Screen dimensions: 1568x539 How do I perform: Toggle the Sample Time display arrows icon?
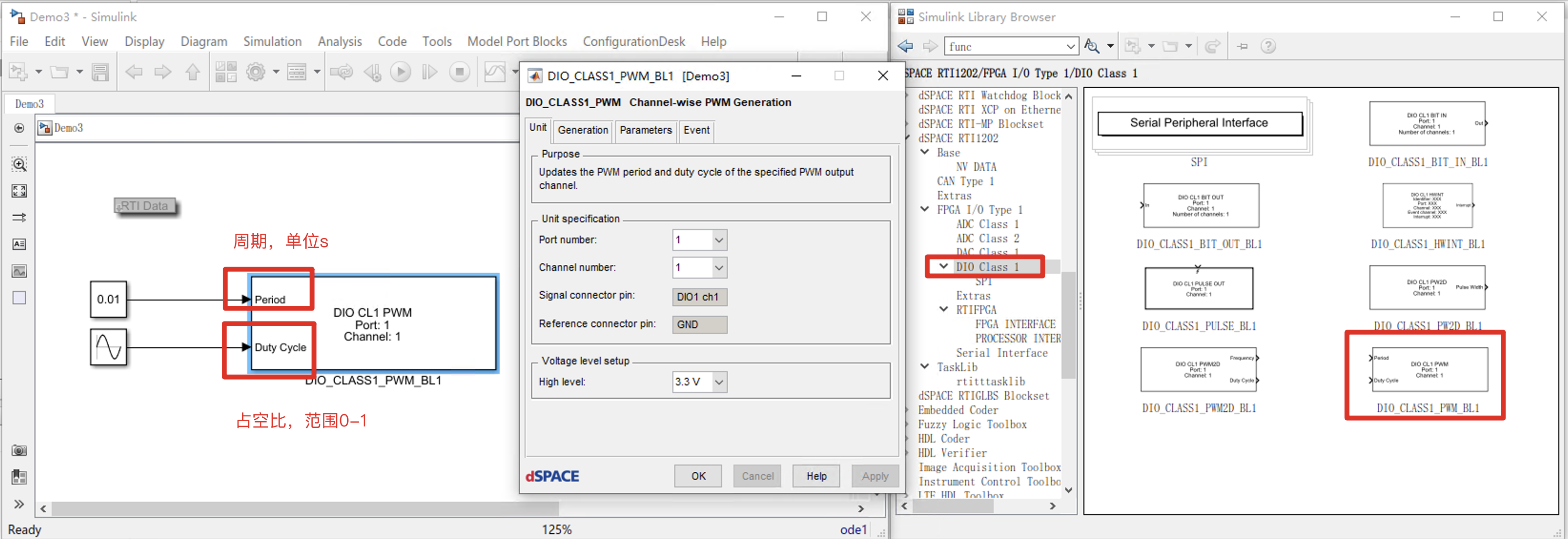pyautogui.click(x=20, y=217)
